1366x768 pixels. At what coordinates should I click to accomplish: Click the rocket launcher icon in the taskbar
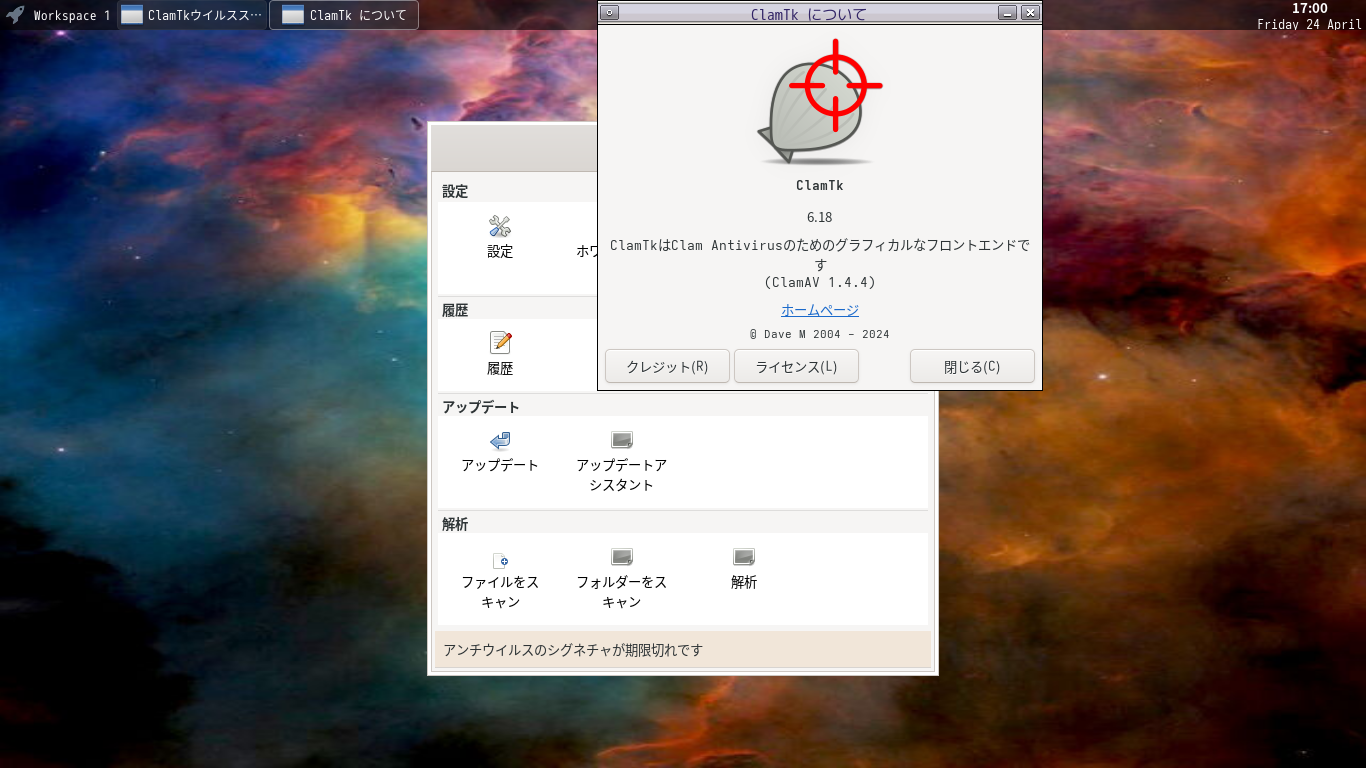[x=15, y=15]
